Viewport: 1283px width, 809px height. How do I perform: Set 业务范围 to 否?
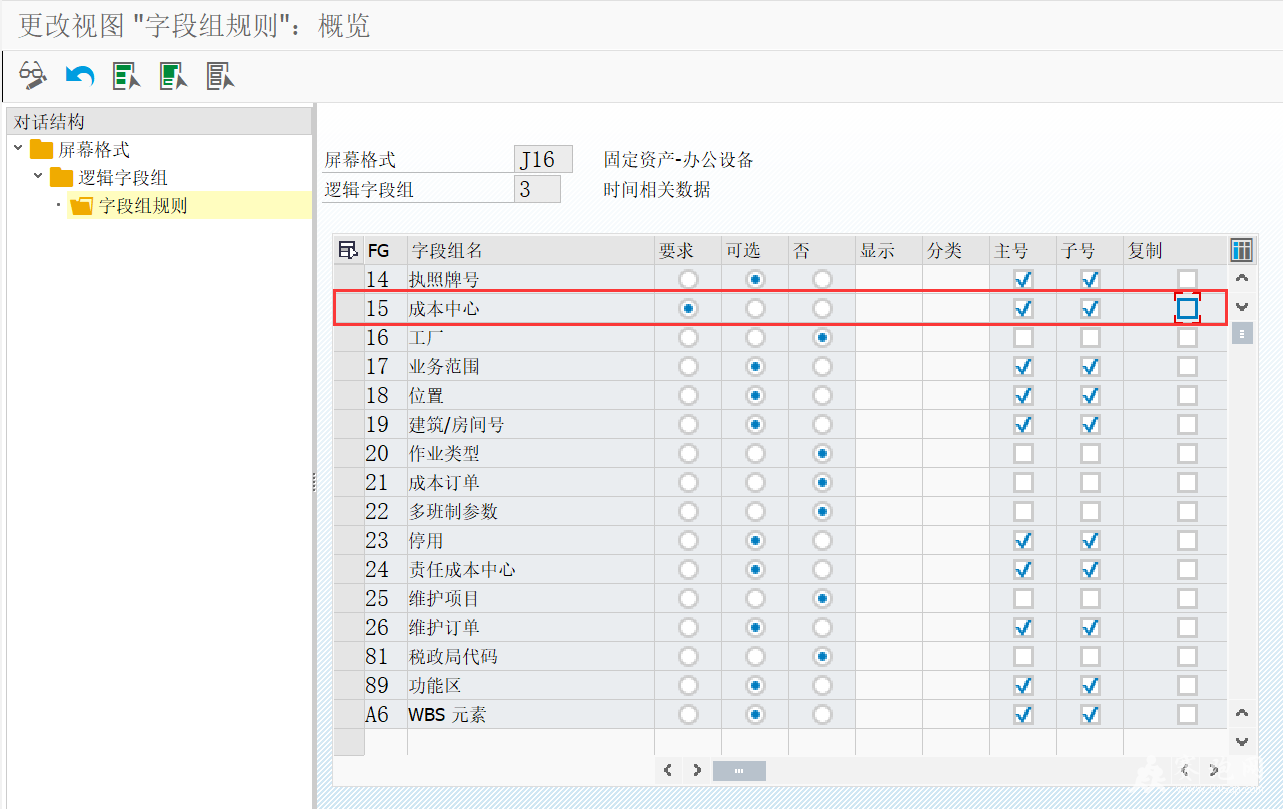coord(822,366)
